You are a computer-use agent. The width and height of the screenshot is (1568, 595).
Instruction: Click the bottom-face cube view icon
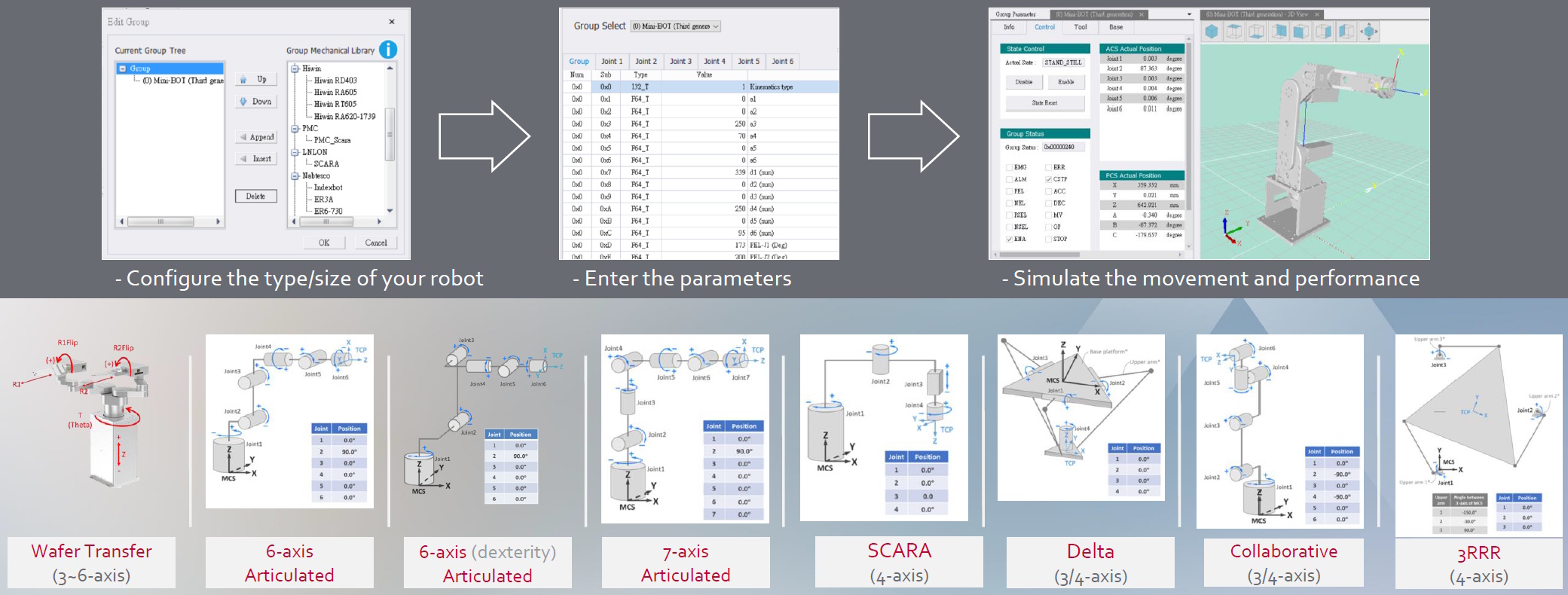click(x=1257, y=32)
